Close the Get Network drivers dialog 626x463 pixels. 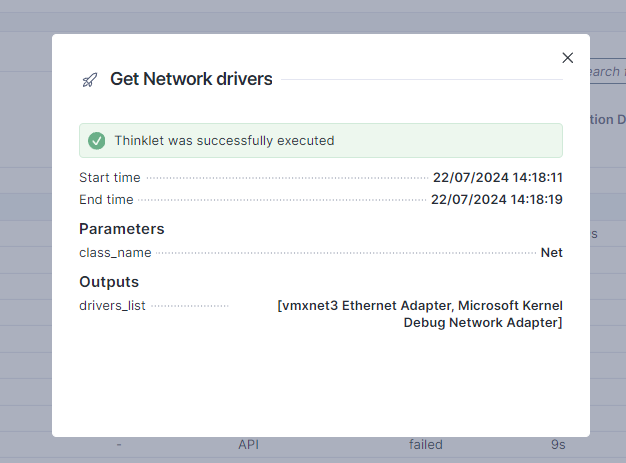coord(568,58)
